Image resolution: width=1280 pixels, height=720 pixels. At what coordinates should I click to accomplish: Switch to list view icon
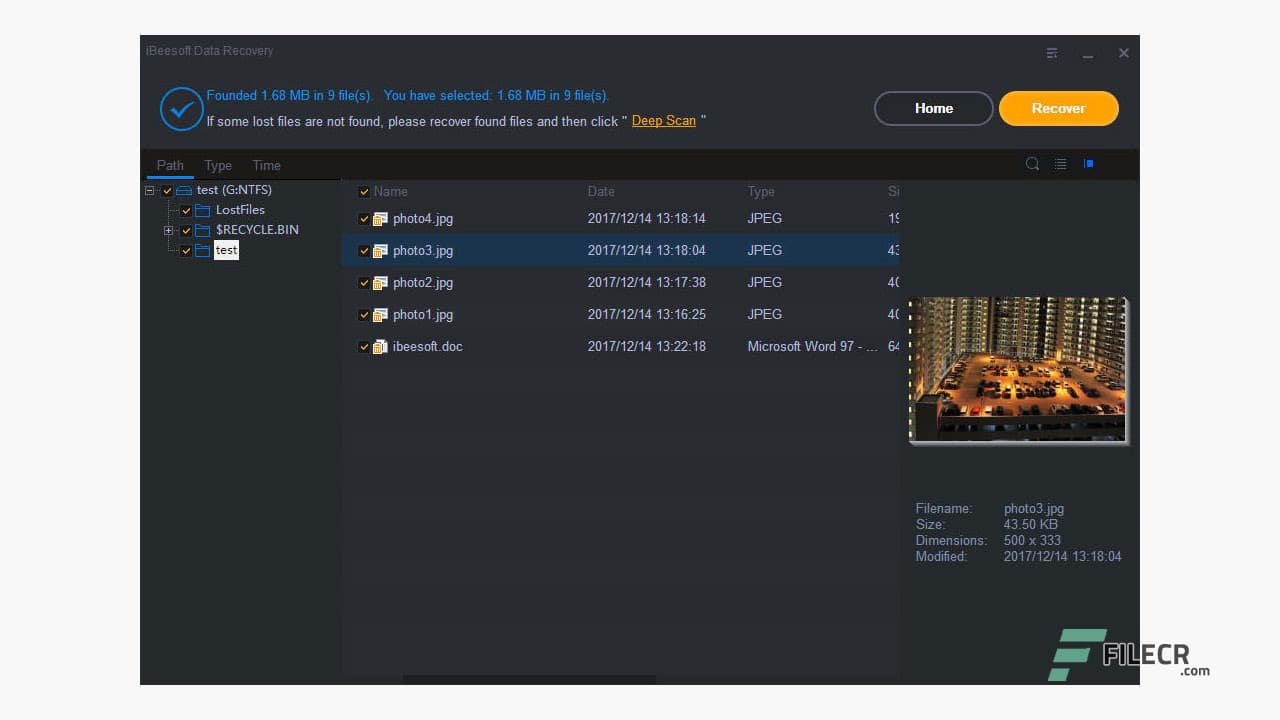(1060, 164)
